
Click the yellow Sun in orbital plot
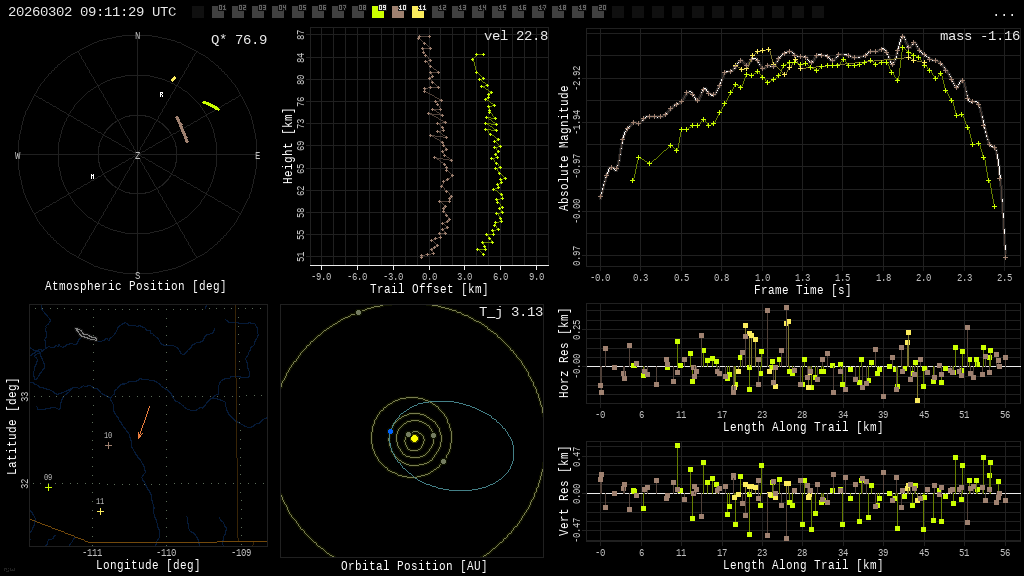coord(414,438)
